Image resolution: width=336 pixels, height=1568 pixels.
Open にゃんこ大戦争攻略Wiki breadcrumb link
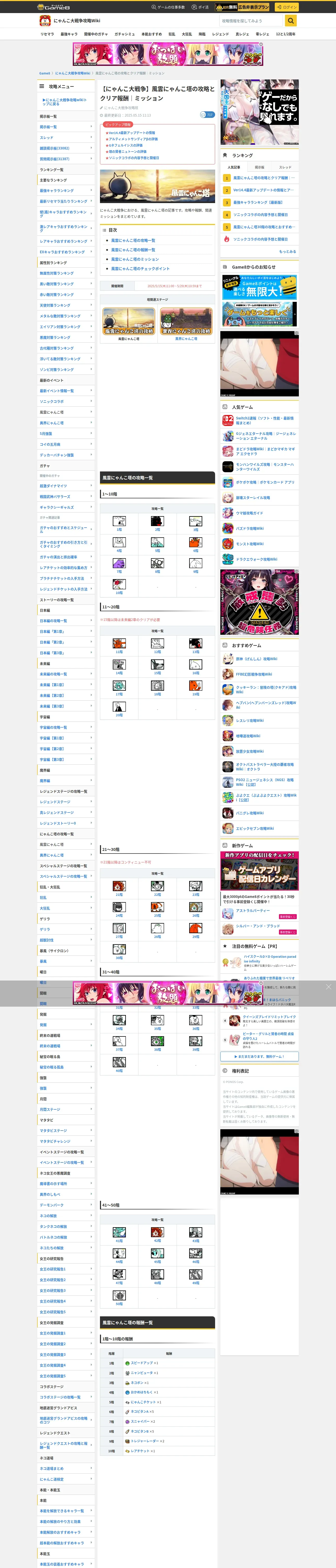tap(72, 73)
